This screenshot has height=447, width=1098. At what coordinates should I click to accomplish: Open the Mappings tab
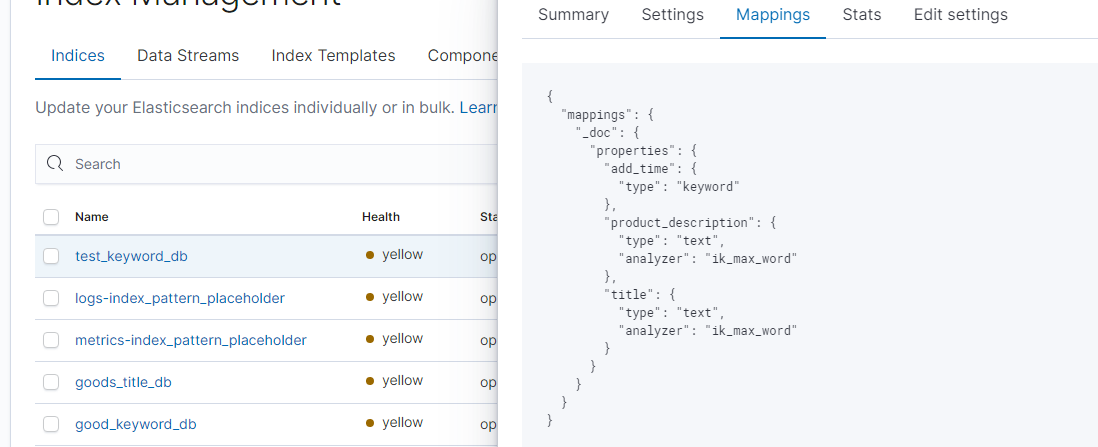pyautogui.click(x=773, y=15)
